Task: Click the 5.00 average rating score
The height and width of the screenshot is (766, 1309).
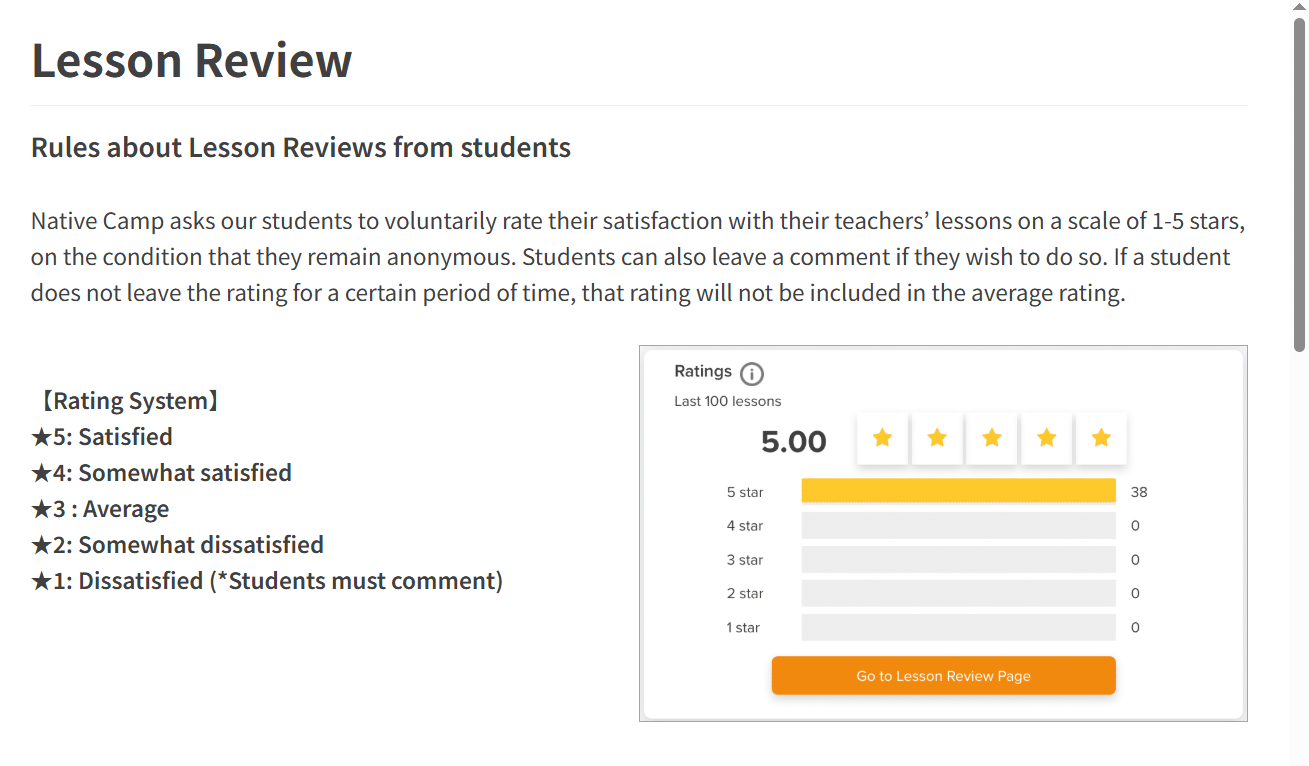Action: 794,442
